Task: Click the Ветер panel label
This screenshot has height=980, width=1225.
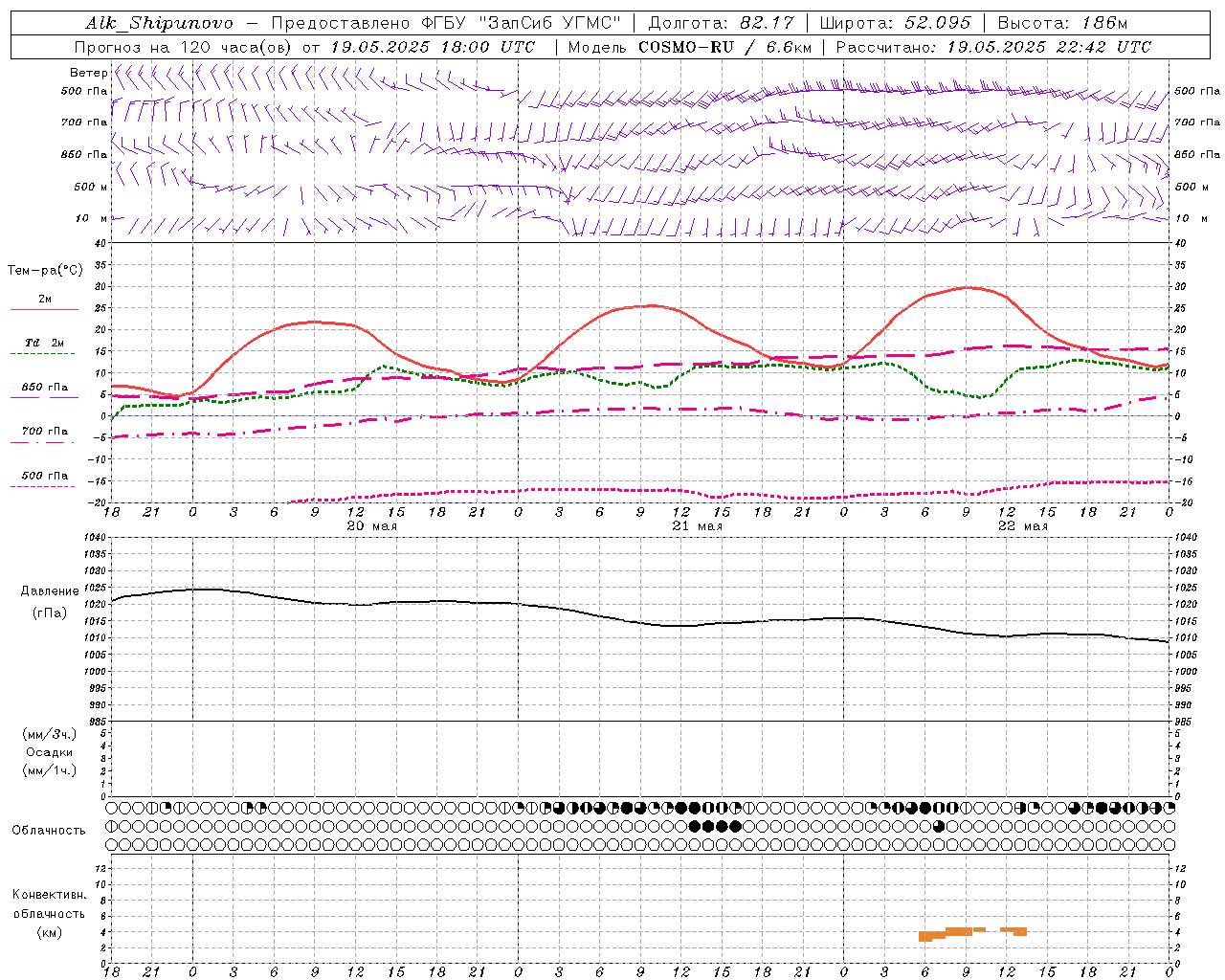Action: point(89,73)
